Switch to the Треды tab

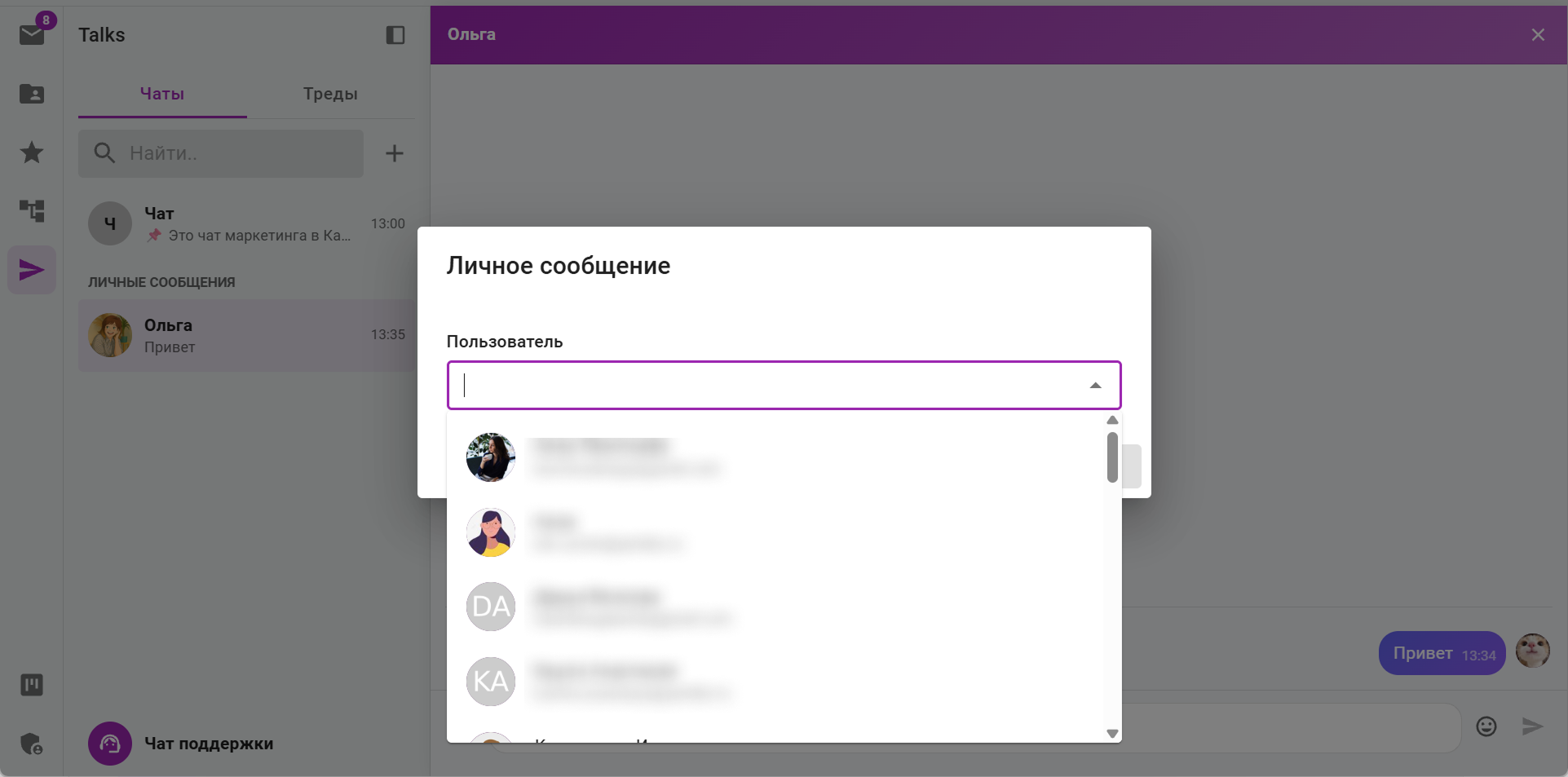[x=330, y=94]
